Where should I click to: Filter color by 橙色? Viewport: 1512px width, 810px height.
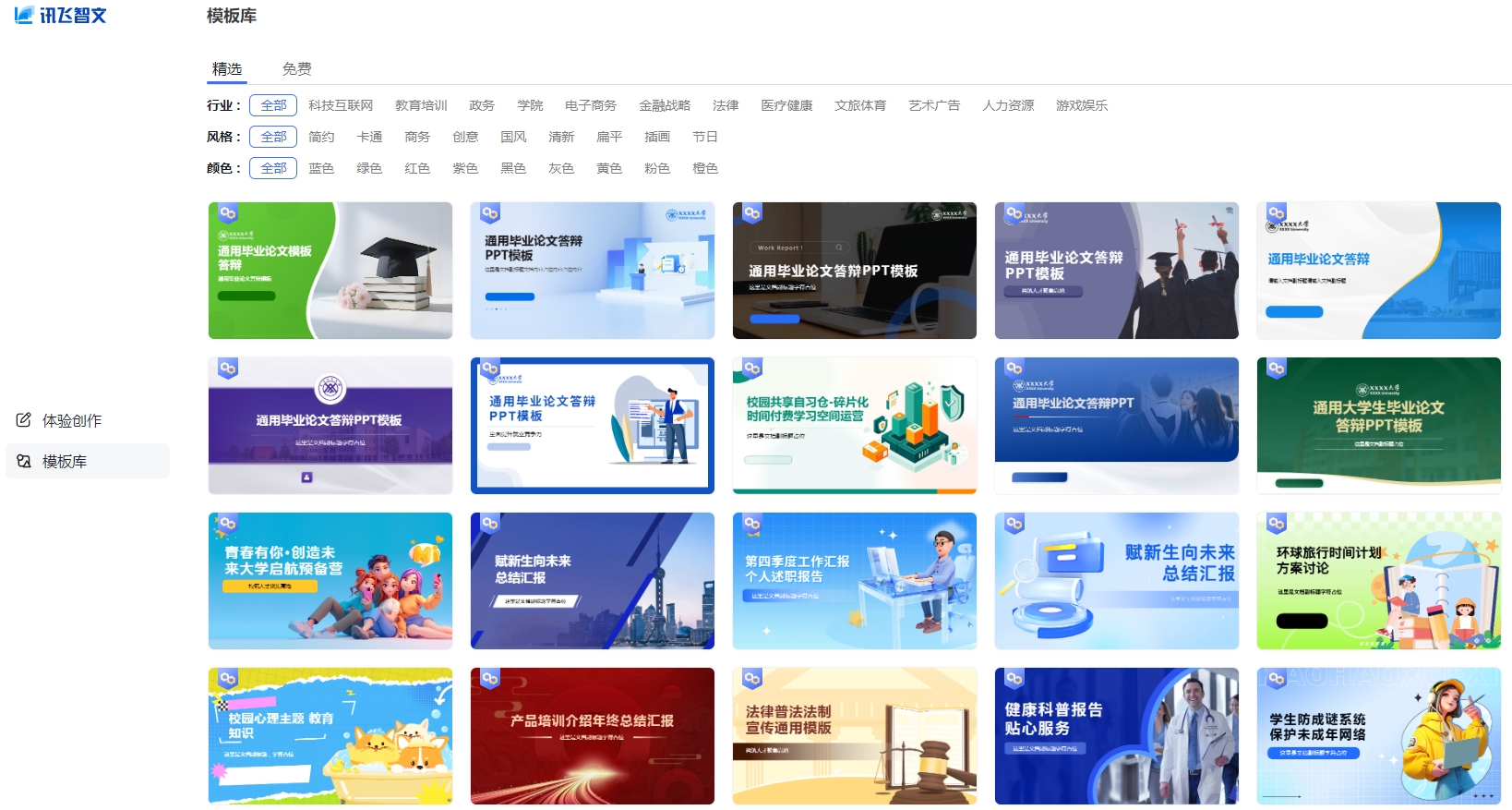705,168
